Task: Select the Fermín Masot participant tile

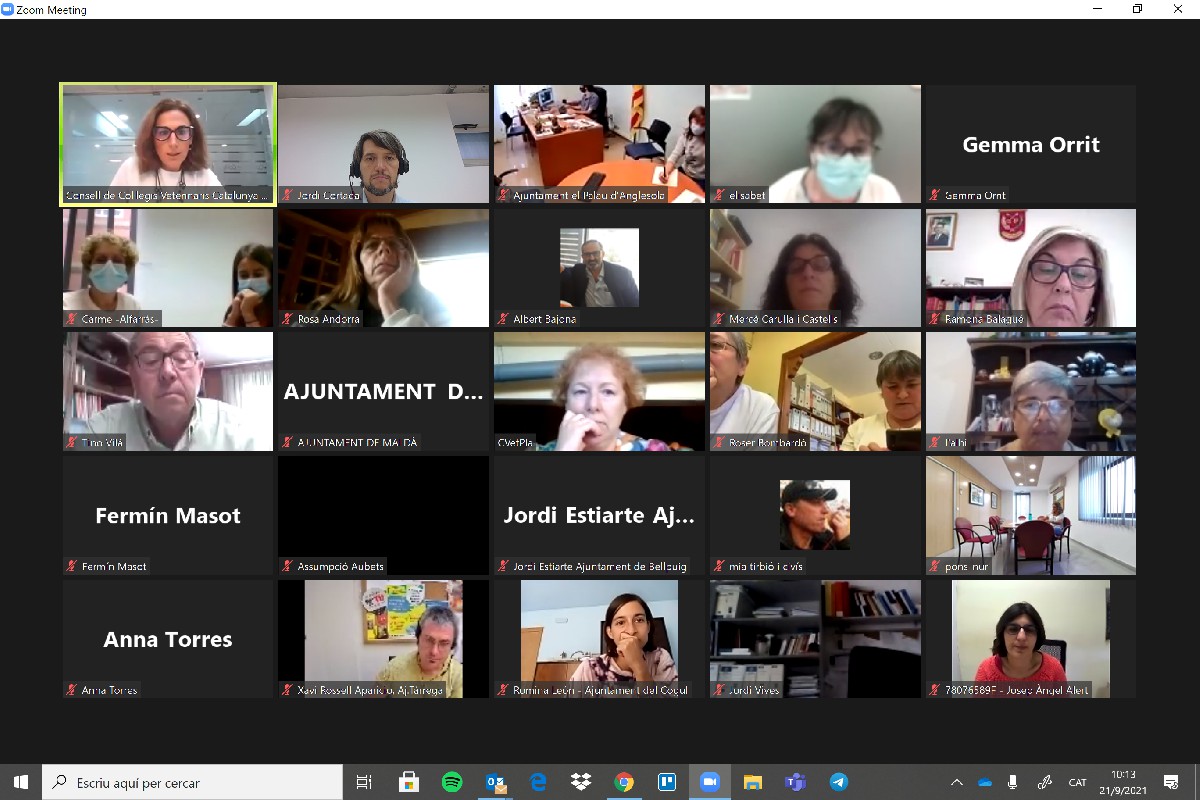Action: click(168, 515)
